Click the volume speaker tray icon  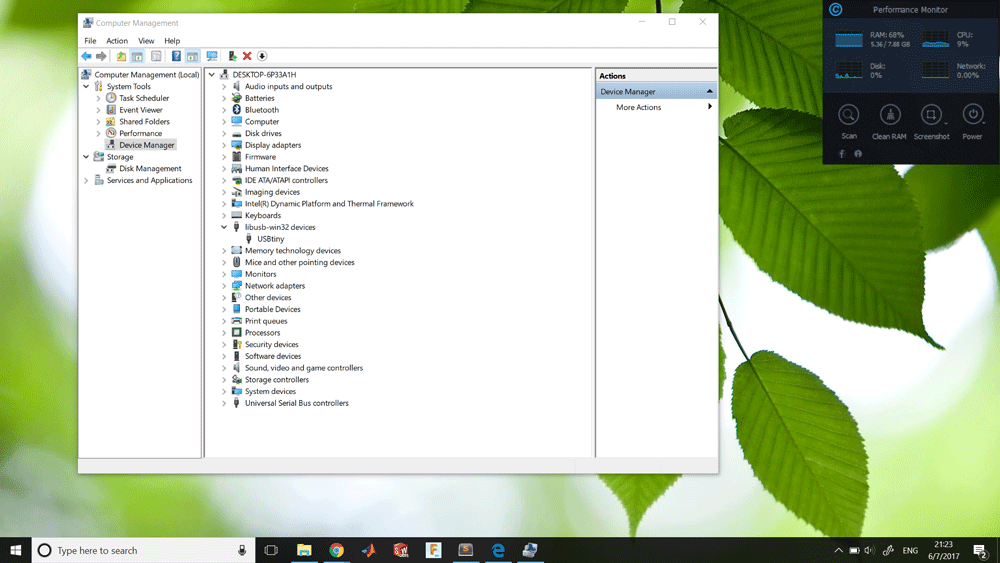[870, 550]
